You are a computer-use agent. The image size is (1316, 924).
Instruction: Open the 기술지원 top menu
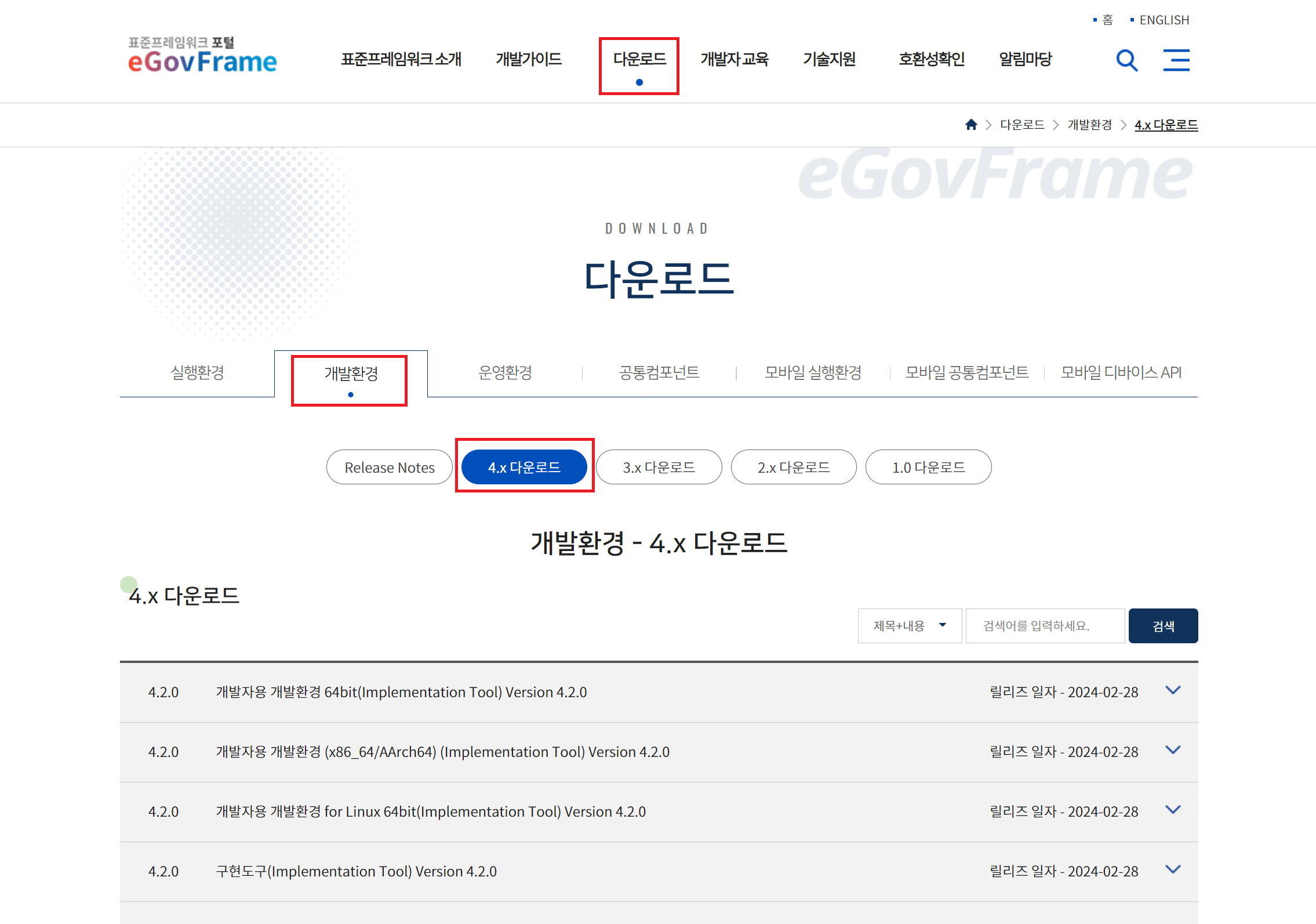pyautogui.click(x=829, y=59)
